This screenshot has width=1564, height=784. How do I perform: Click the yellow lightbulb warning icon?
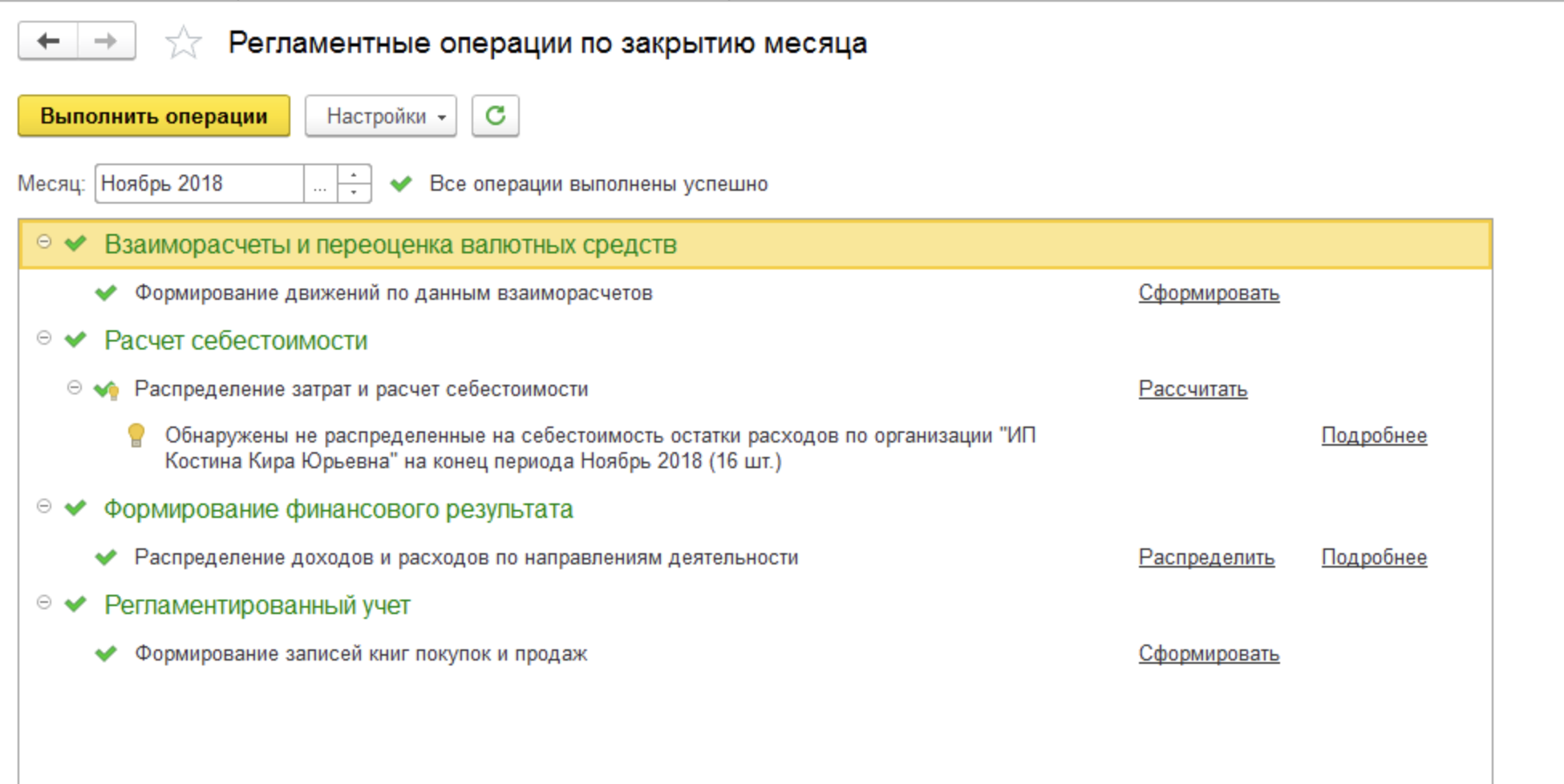click(136, 435)
